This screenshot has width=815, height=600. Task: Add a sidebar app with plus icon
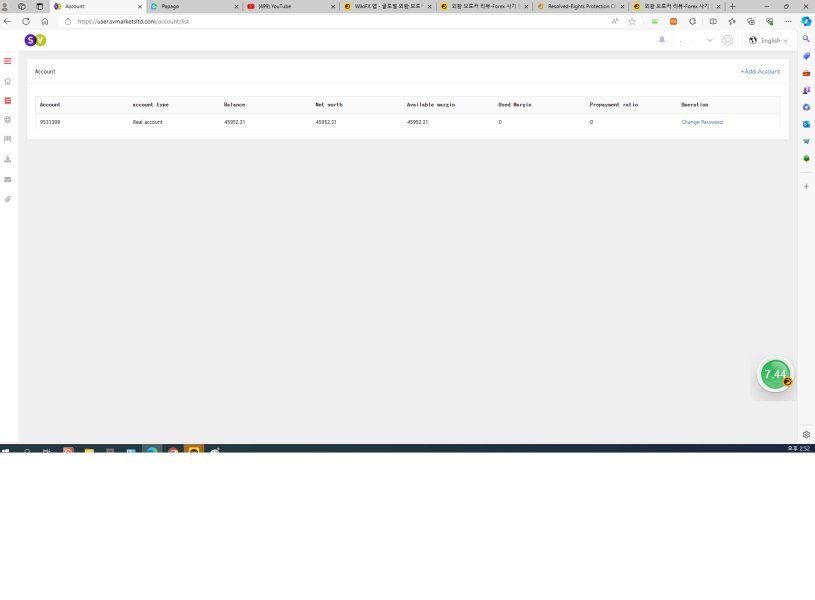point(806,186)
